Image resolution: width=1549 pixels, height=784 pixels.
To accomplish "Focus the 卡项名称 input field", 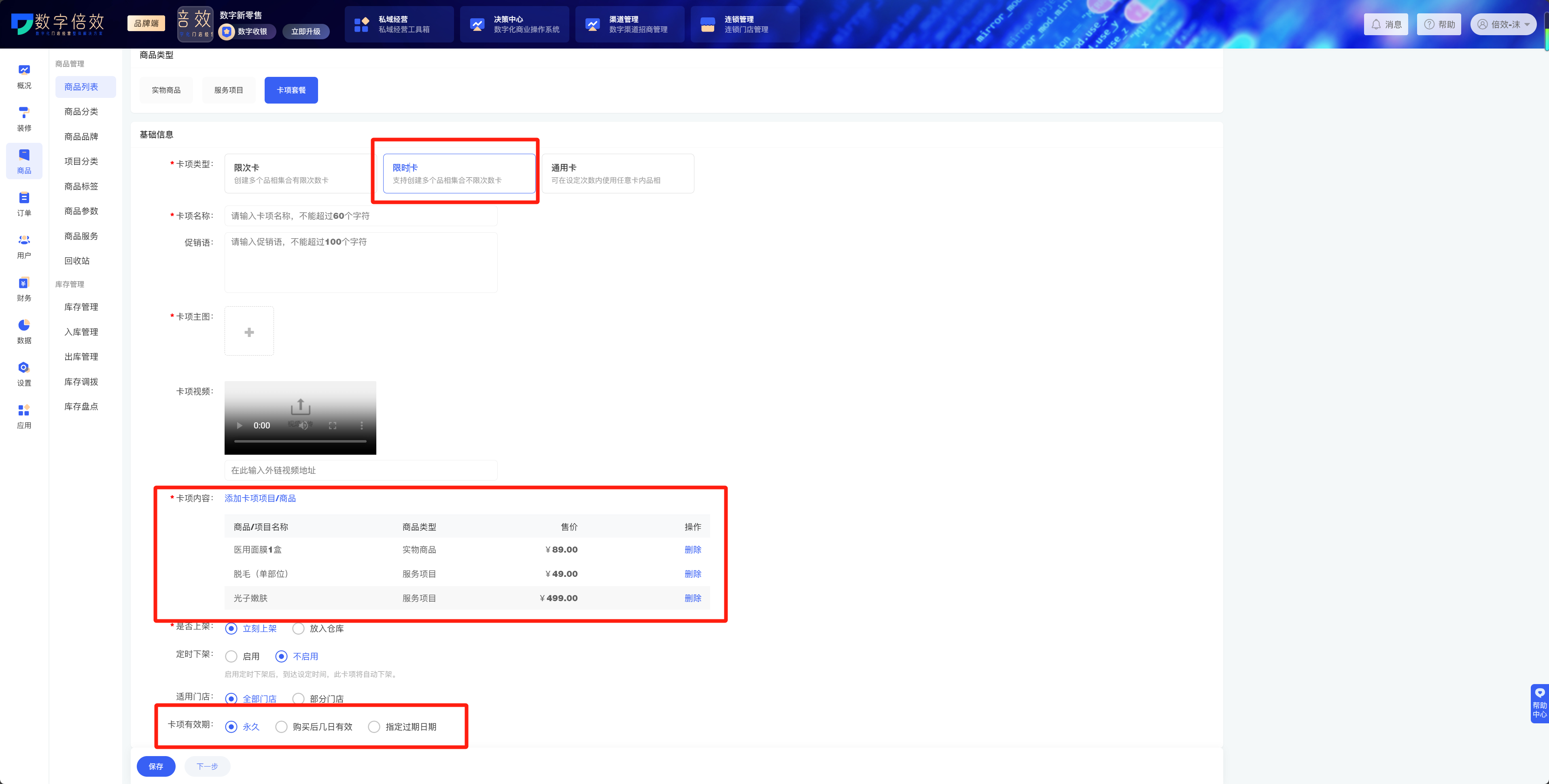I will coord(361,216).
